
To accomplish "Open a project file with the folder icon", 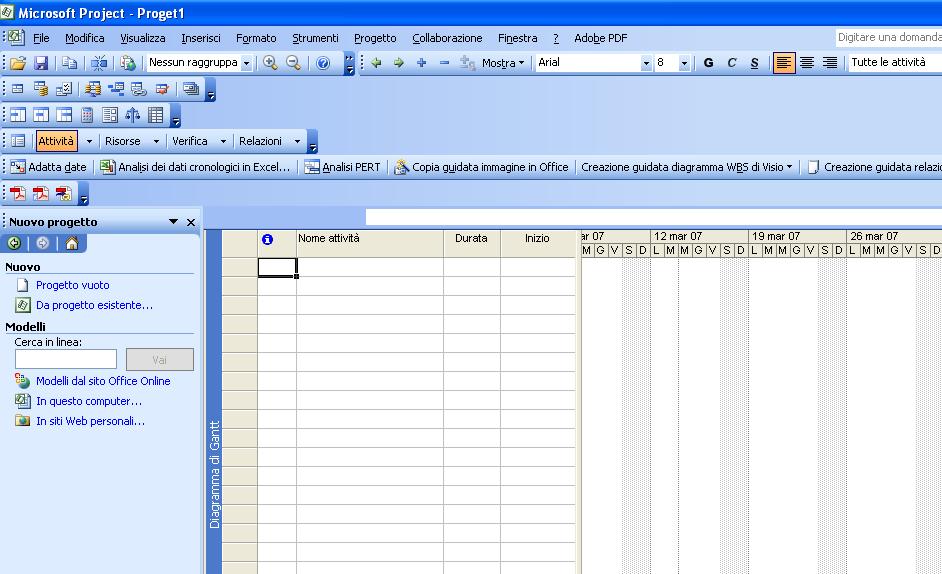I will click(18, 63).
